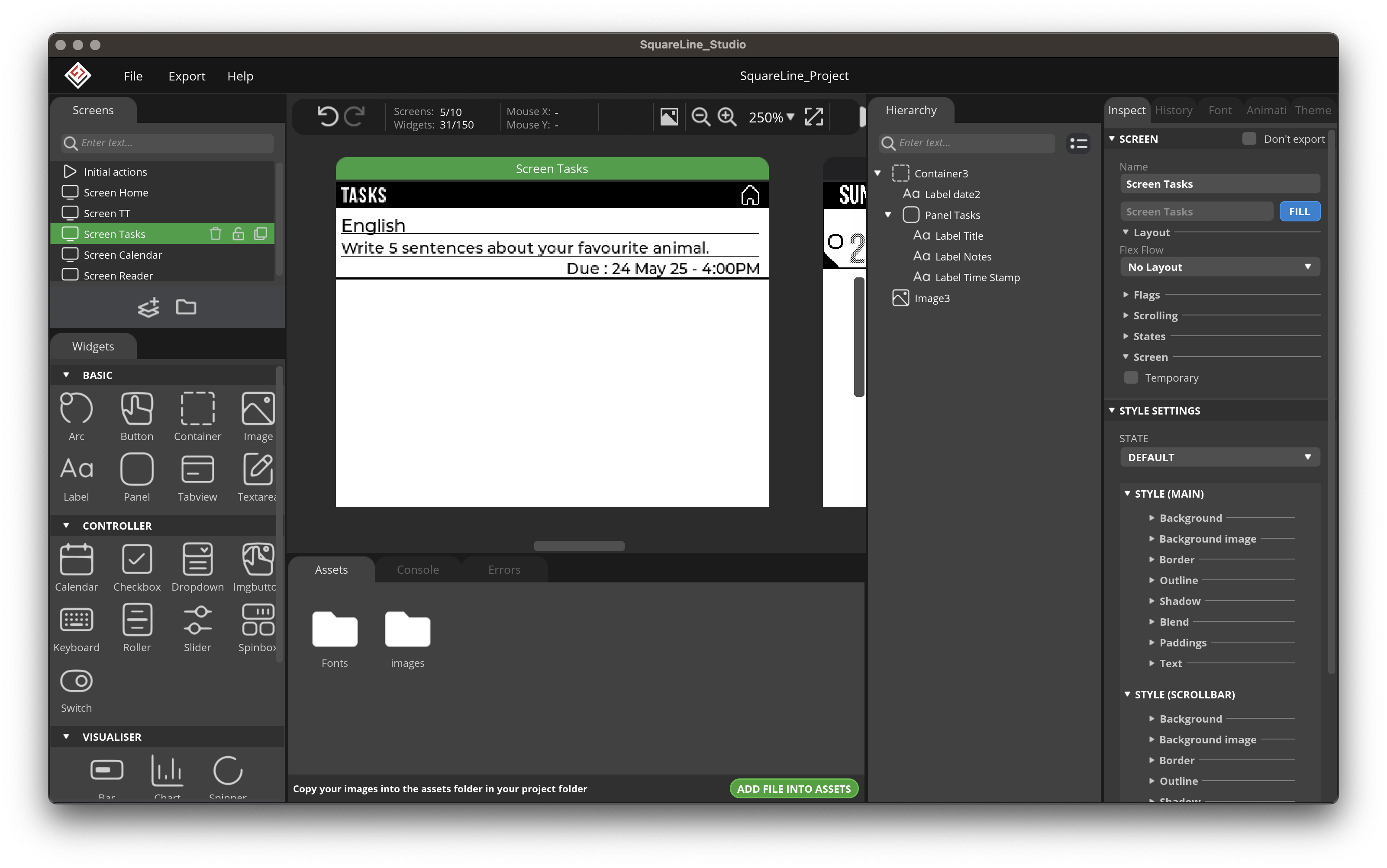Click duplicate icon on Screen Tasks row
Viewport: 1387px width, 868px height.
point(261,234)
